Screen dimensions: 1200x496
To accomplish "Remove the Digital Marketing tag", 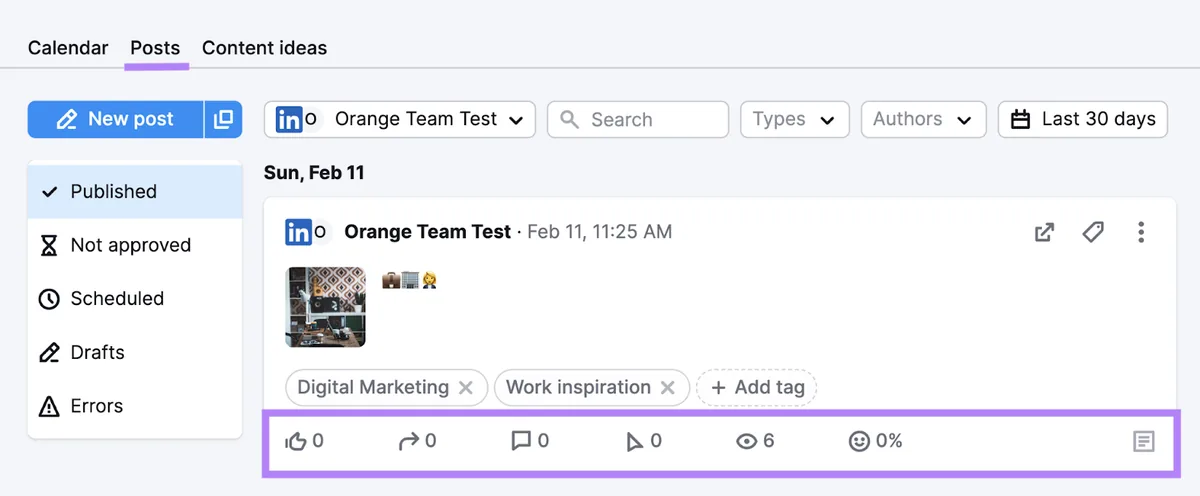I will coord(466,388).
